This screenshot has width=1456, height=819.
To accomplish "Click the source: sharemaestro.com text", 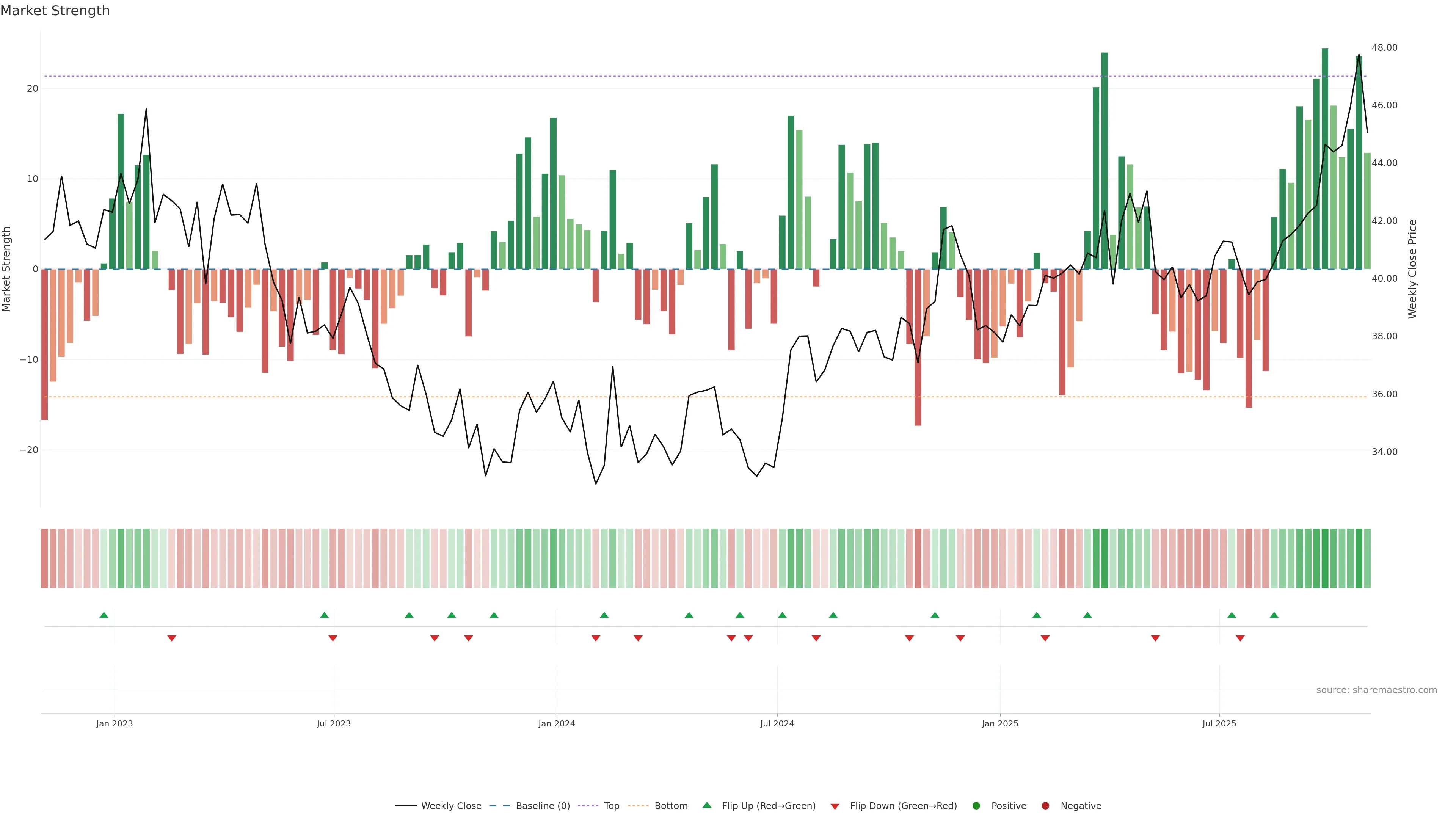I will coord(1376,690).
